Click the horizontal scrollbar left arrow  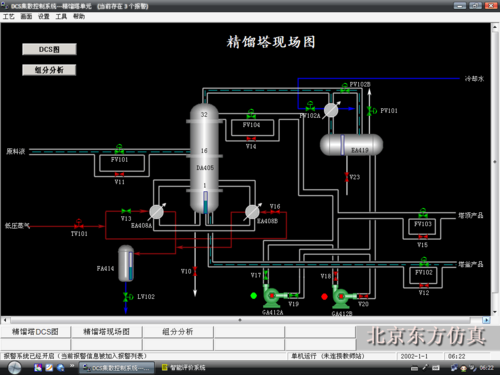point(5,320)
